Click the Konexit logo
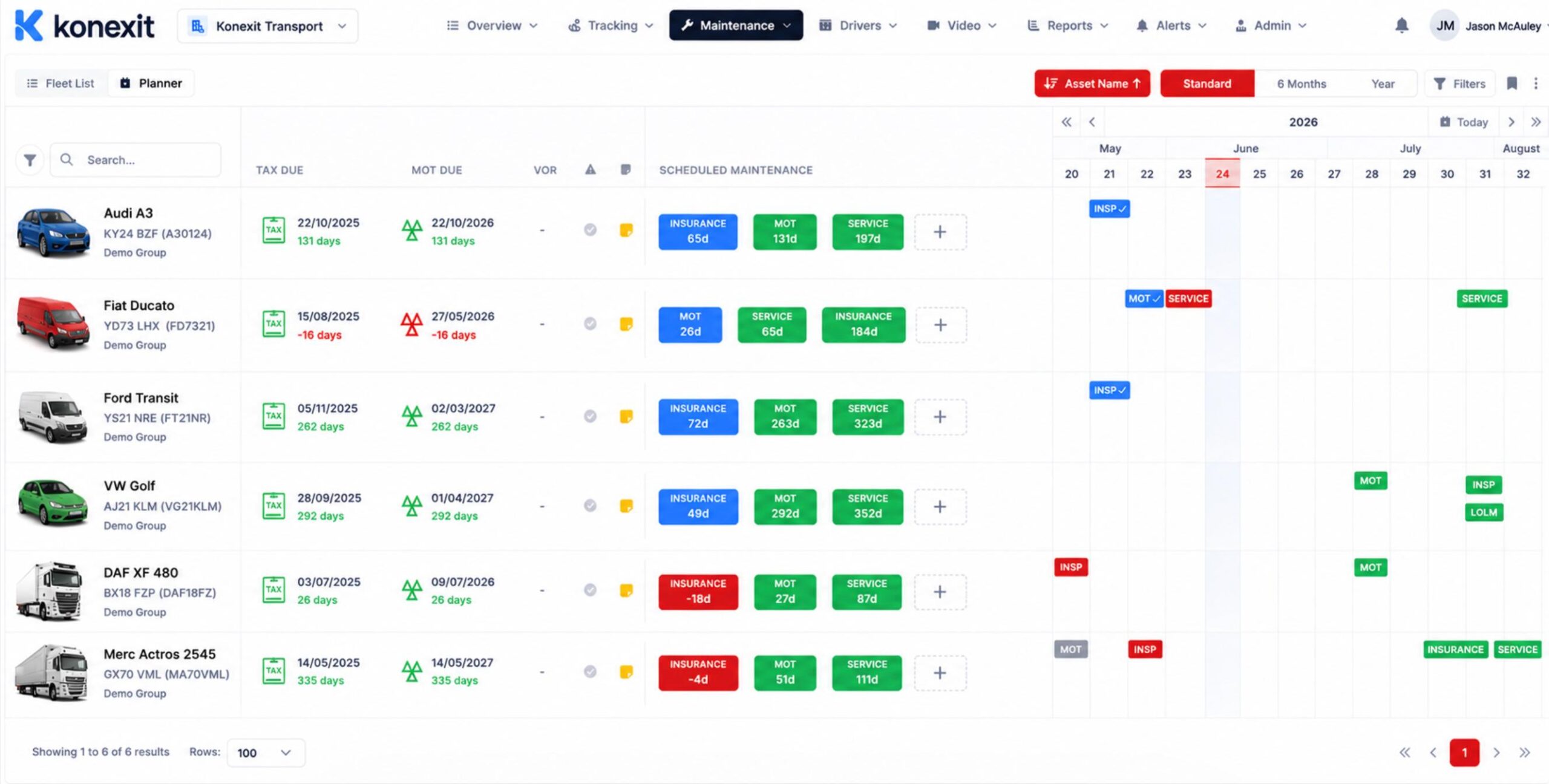This screenshot has height=784, width=1549. click(84, 25)
